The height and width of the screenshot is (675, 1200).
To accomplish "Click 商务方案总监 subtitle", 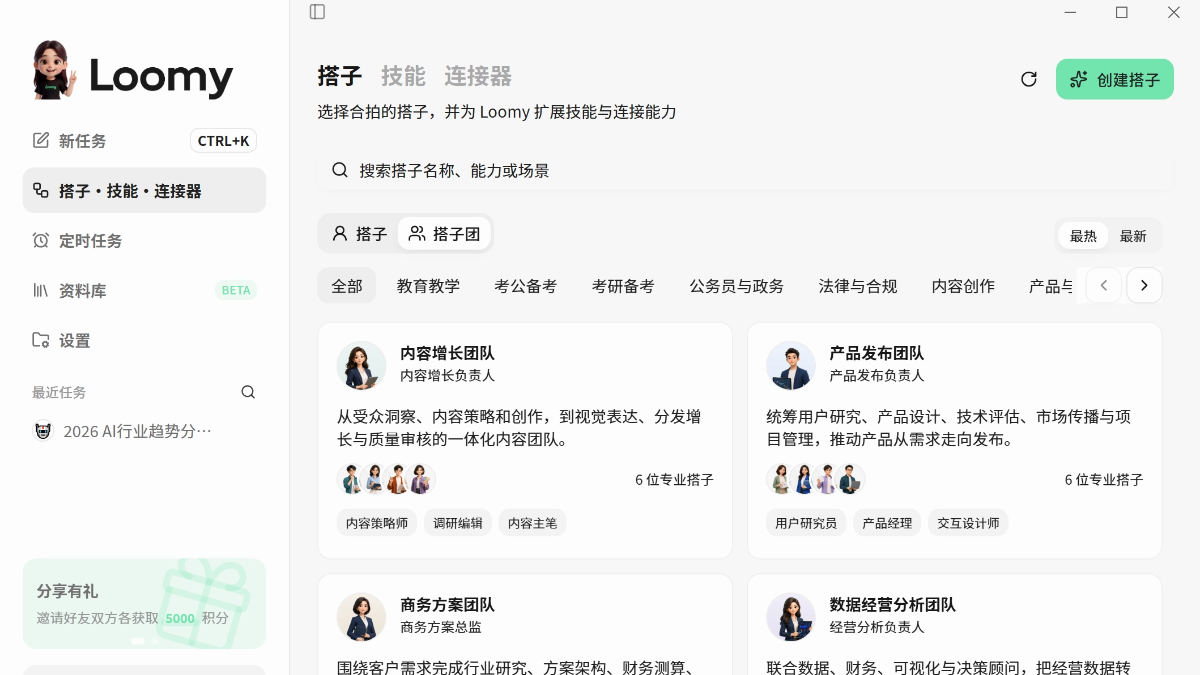I will pyautogui.click(x=441, y=627).
